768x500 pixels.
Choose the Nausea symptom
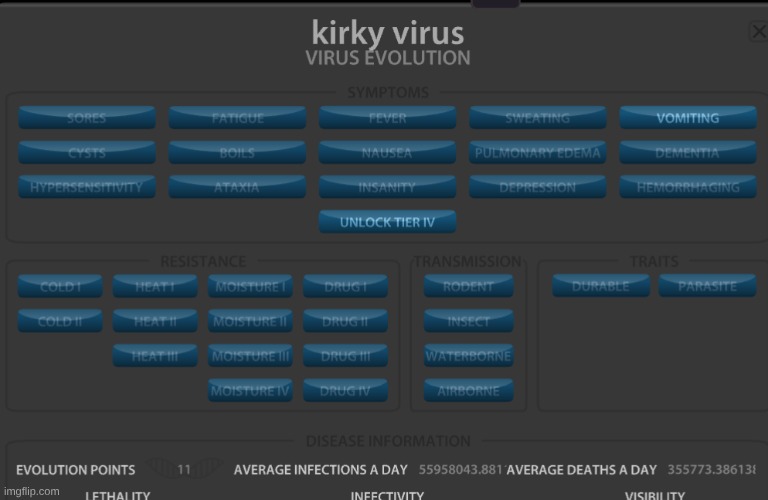click(x=387, y=152)
